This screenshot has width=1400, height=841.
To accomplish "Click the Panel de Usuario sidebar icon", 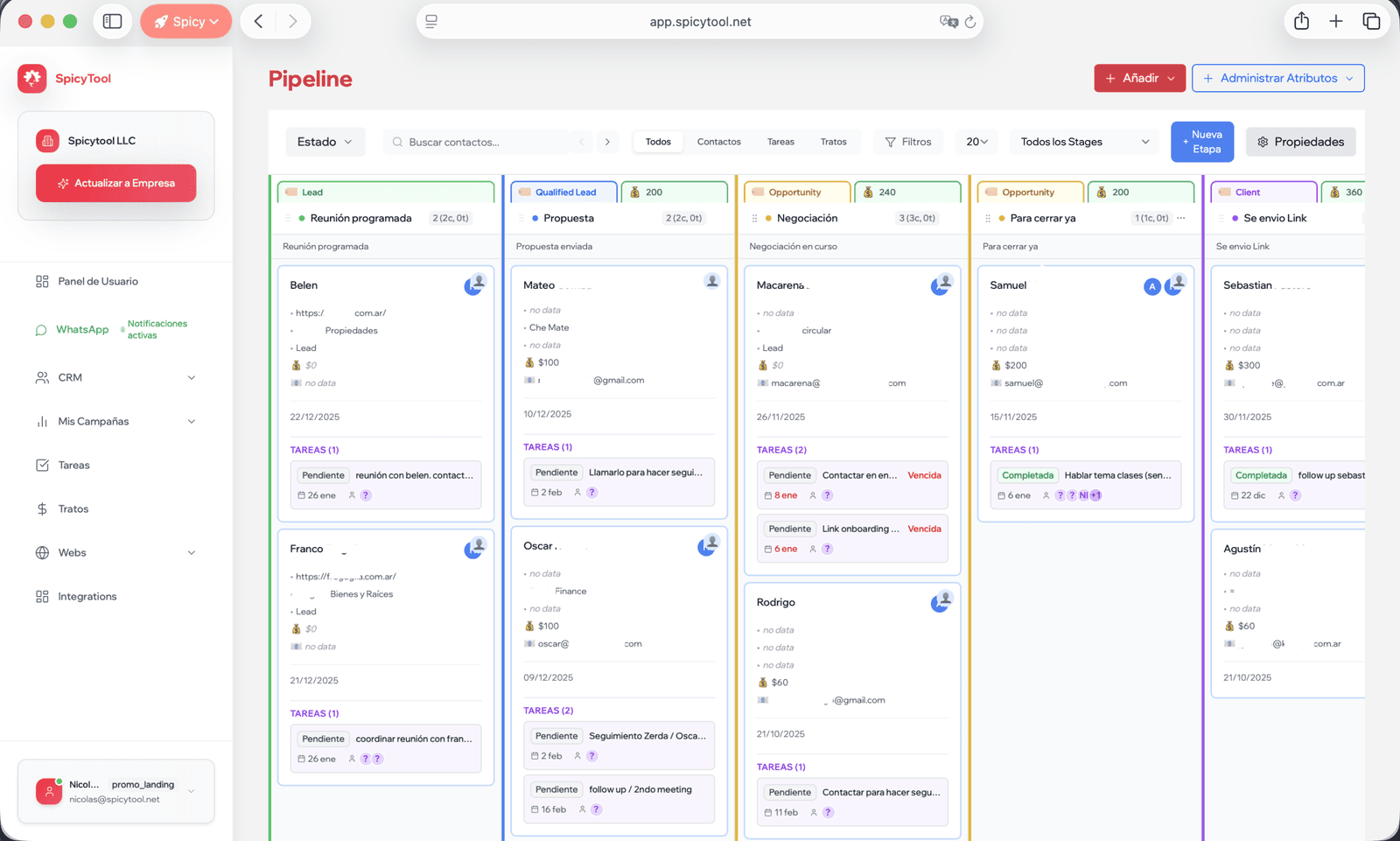I will pyautogui.click(x=42, y=282).
